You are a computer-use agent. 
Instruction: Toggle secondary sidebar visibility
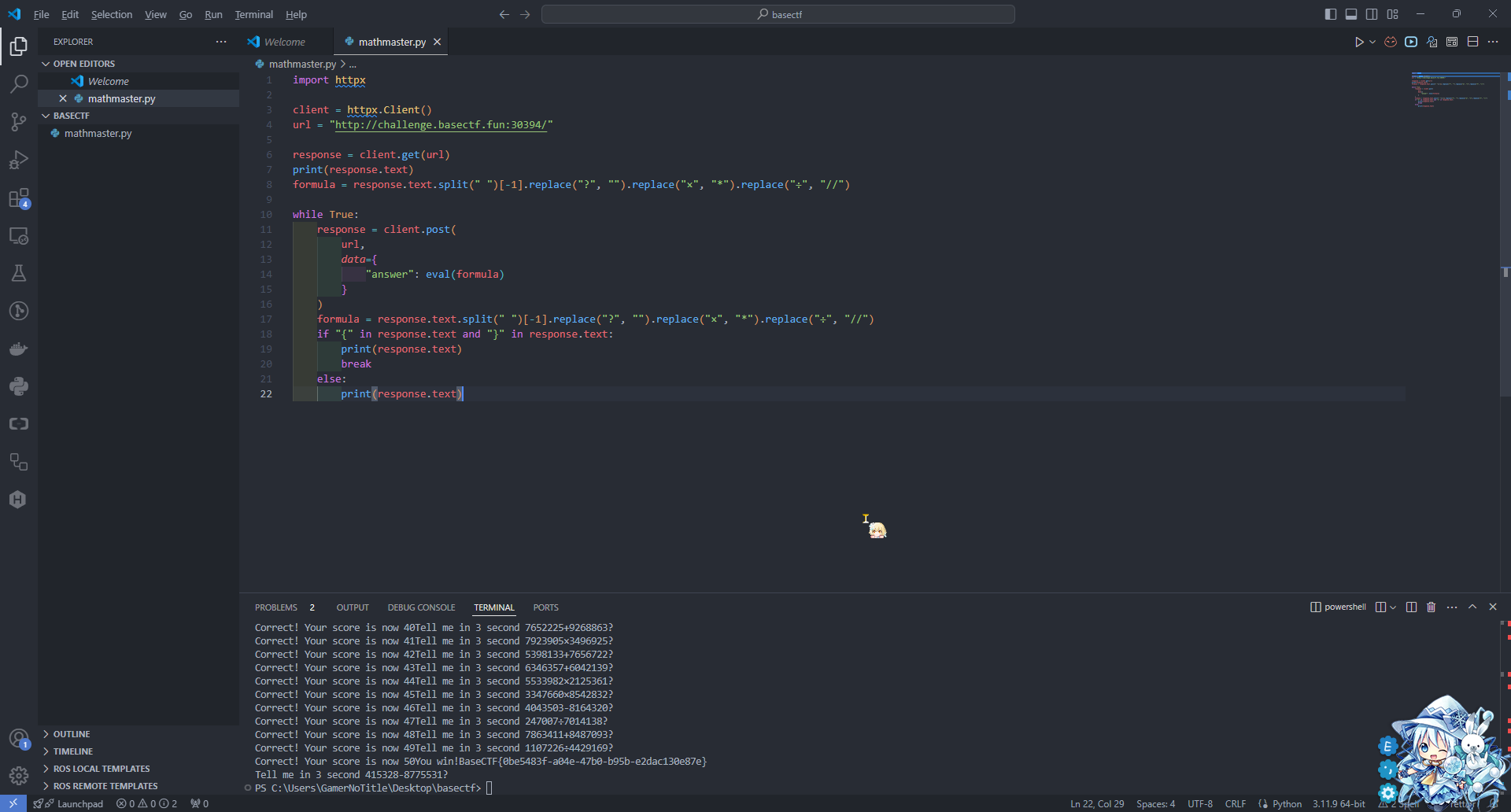tap(1372, 14)
